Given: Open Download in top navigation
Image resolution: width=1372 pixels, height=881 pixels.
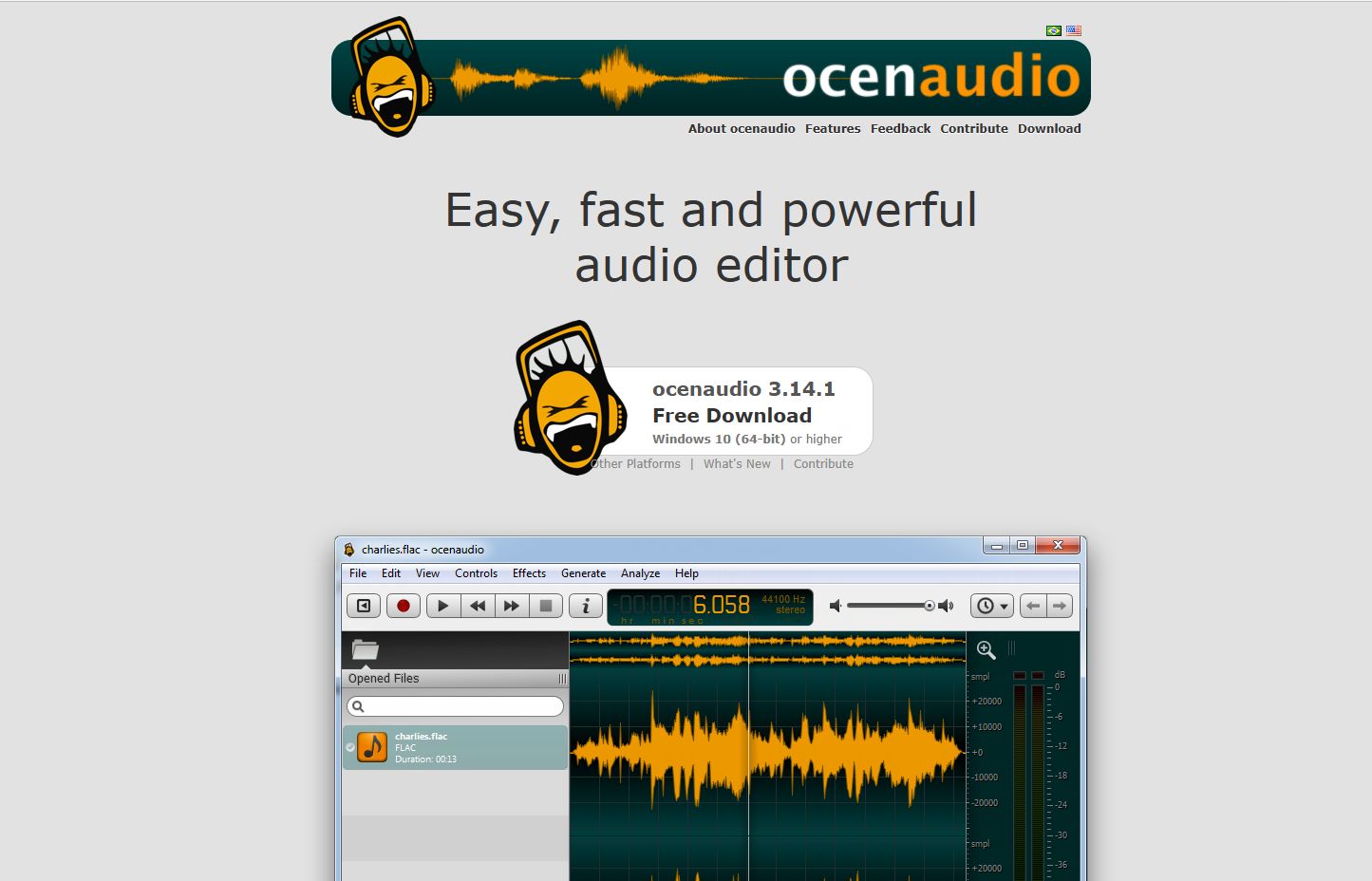Looking at the screenshot, I should pos(1049,128).
